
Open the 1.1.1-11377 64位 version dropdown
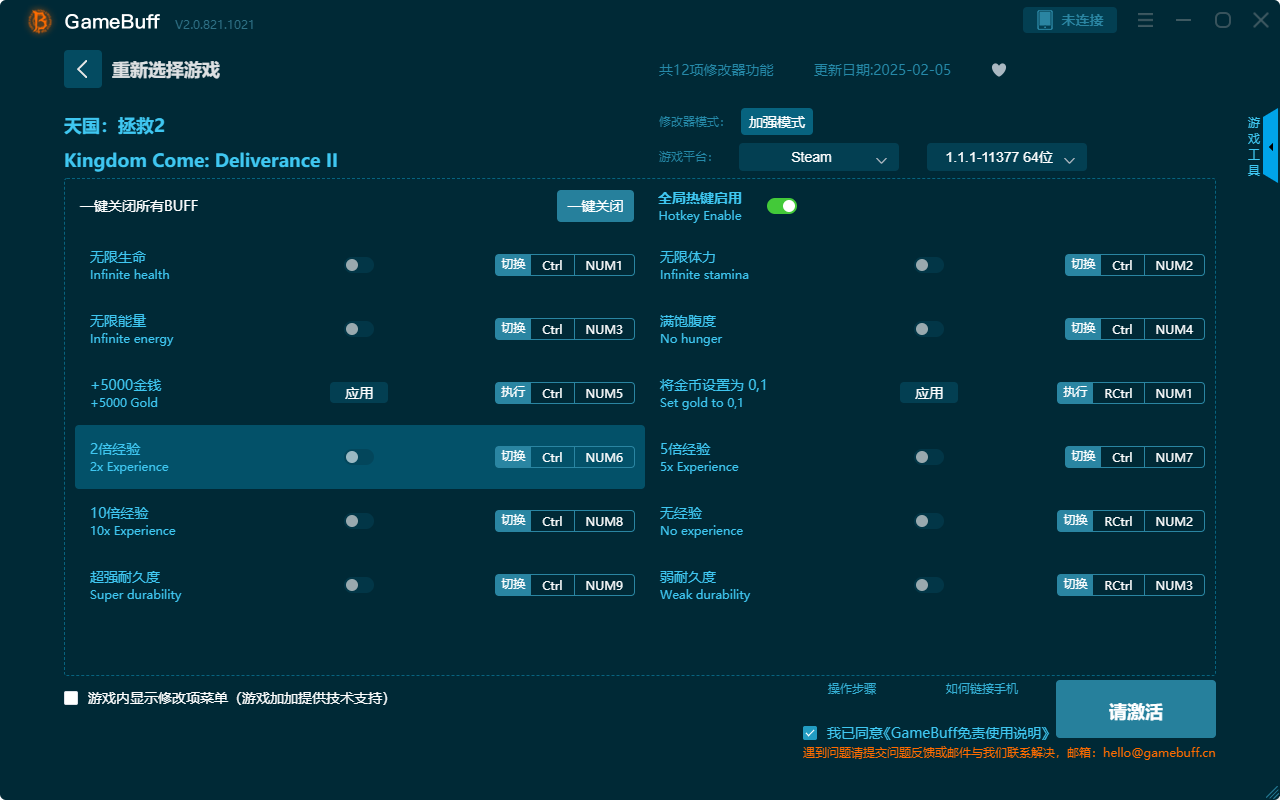coord(1006,157)
